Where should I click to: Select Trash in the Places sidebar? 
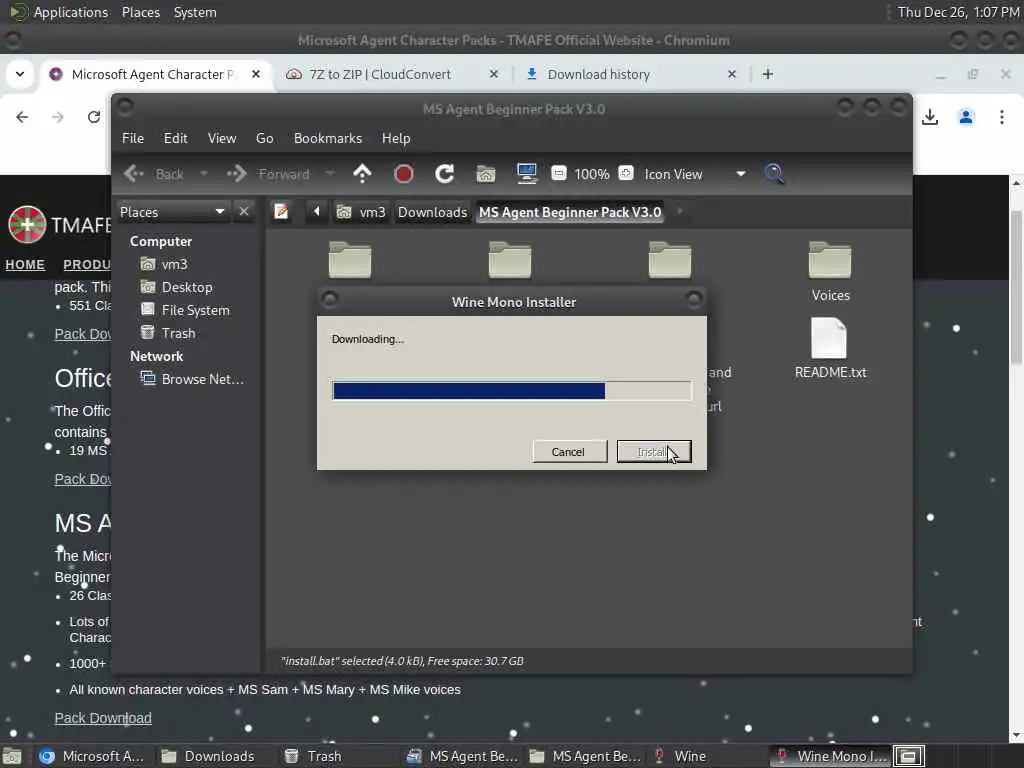pyautogui.click(x=168, y=333)
